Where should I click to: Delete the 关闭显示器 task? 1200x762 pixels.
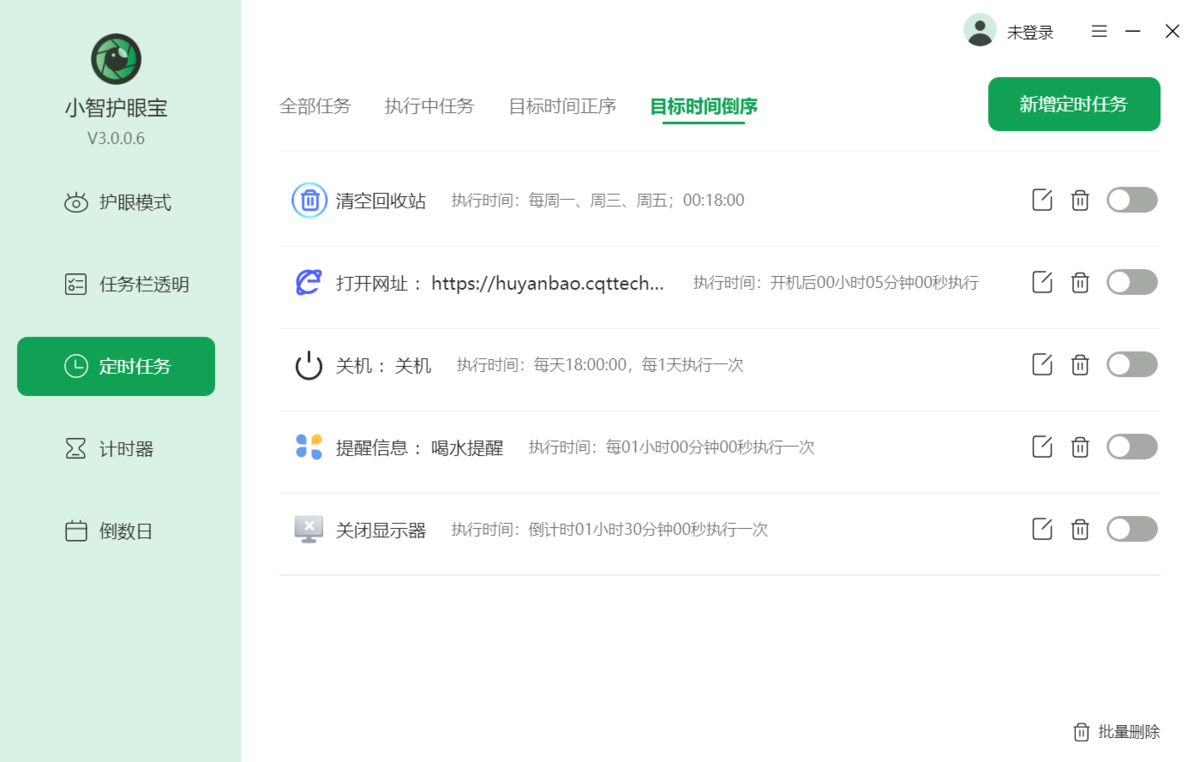1080,529
